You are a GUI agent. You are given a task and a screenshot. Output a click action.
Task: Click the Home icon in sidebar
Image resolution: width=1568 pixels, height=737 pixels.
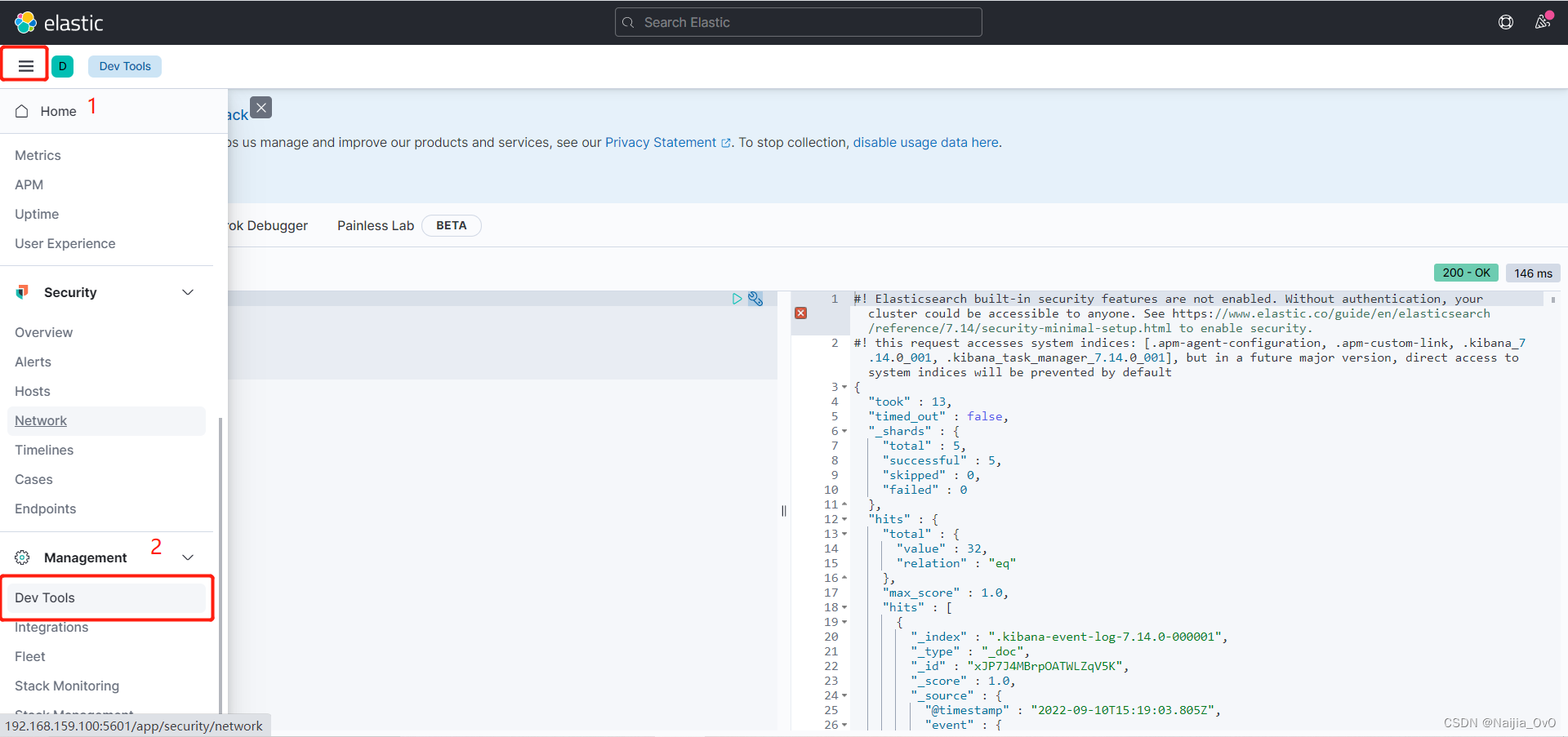22,111
